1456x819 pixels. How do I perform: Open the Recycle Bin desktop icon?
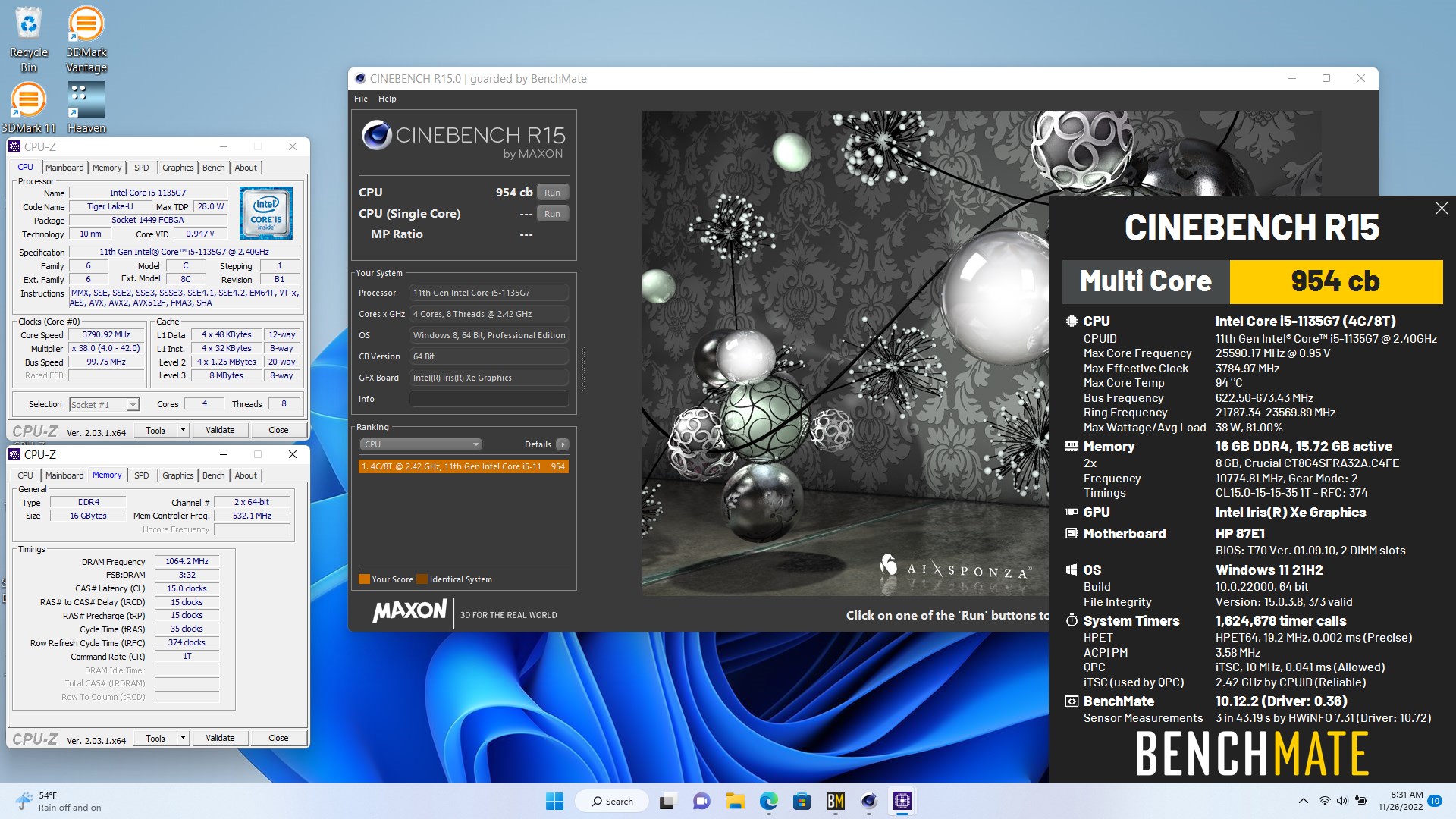pyautogui.click(x=29, y=39)
